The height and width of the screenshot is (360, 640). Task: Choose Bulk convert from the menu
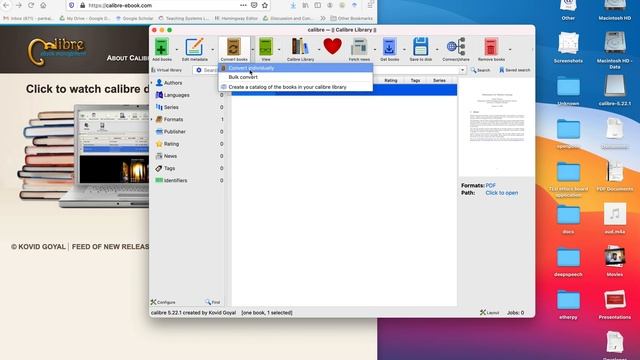(x=296, y=77)
